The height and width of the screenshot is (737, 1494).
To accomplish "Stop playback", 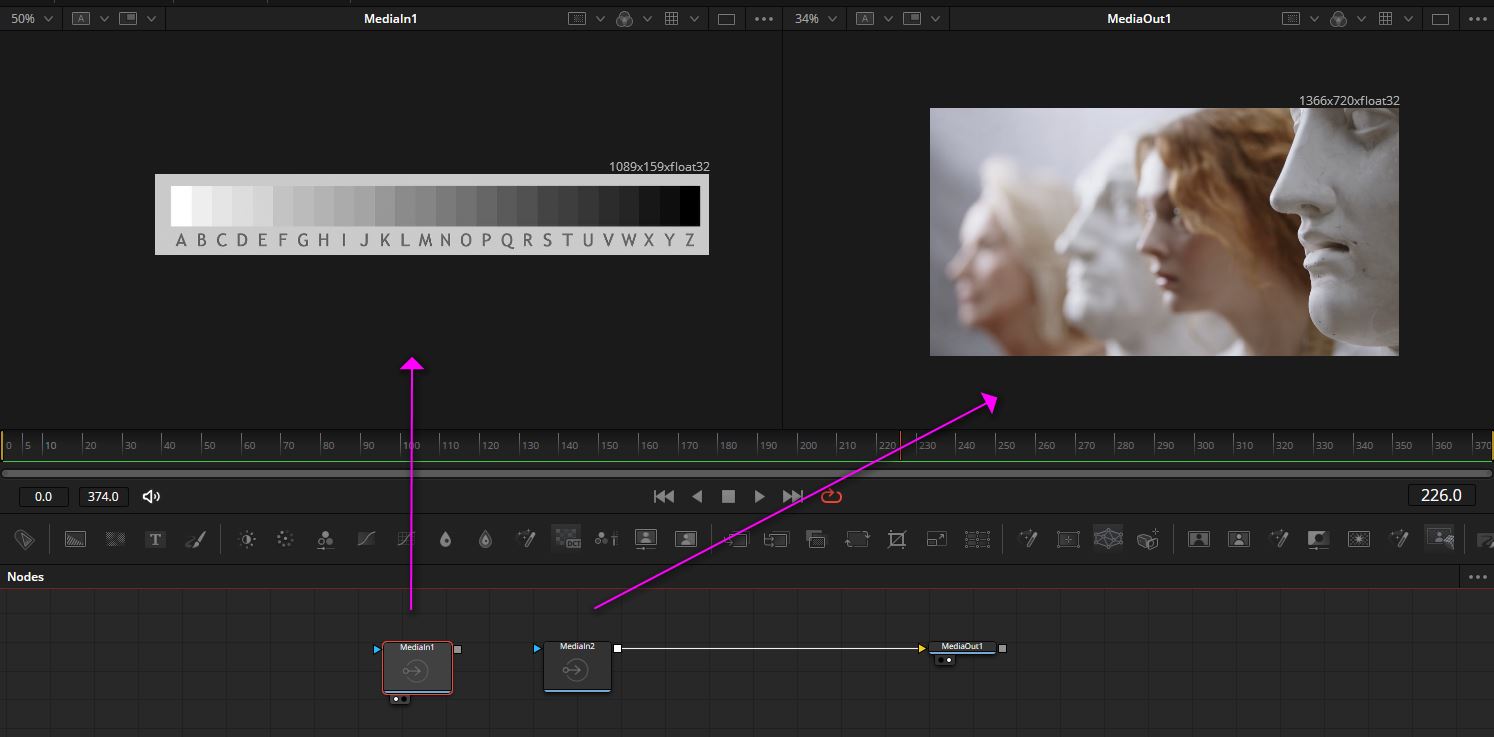I will [729, 496].
